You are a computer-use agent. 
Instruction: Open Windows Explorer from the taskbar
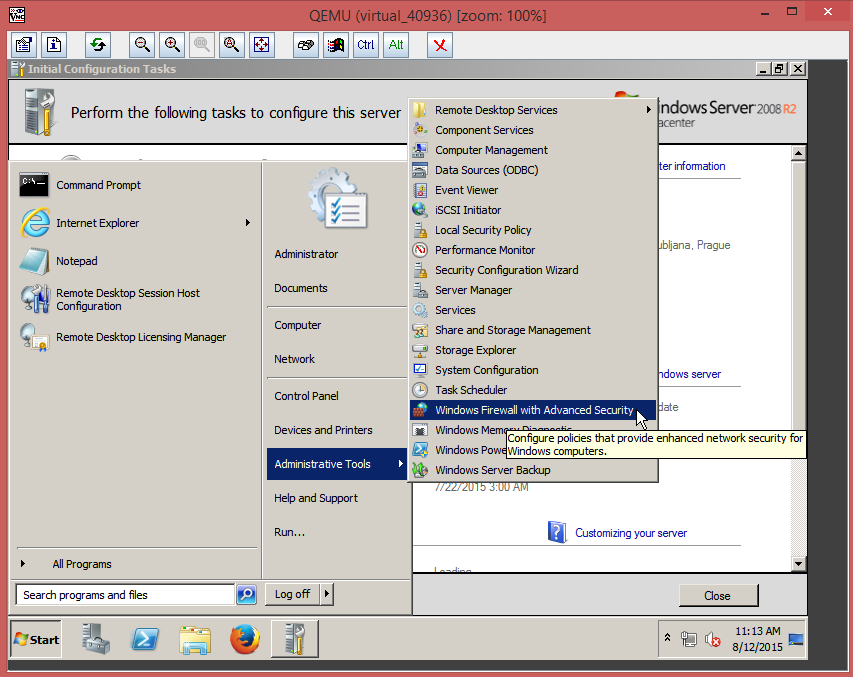[195, 639]
